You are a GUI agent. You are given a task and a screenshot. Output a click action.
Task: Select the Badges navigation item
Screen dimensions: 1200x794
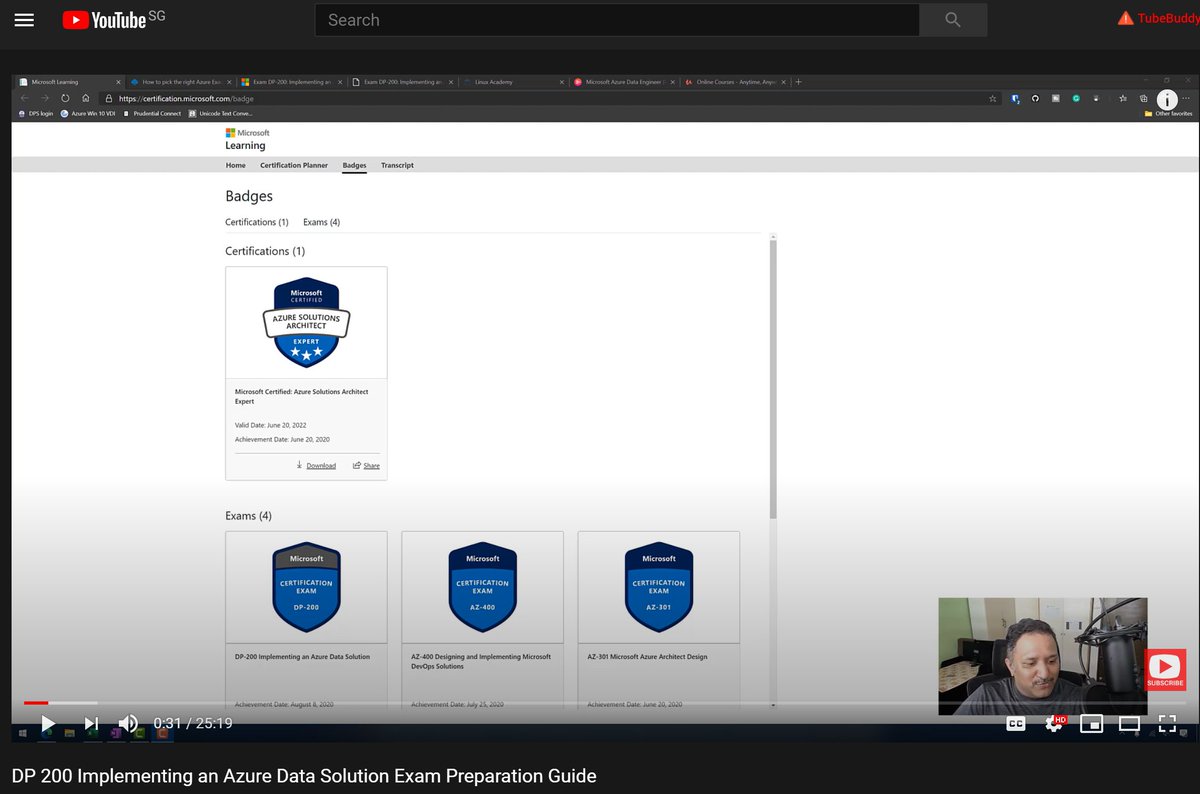point(354,165)
